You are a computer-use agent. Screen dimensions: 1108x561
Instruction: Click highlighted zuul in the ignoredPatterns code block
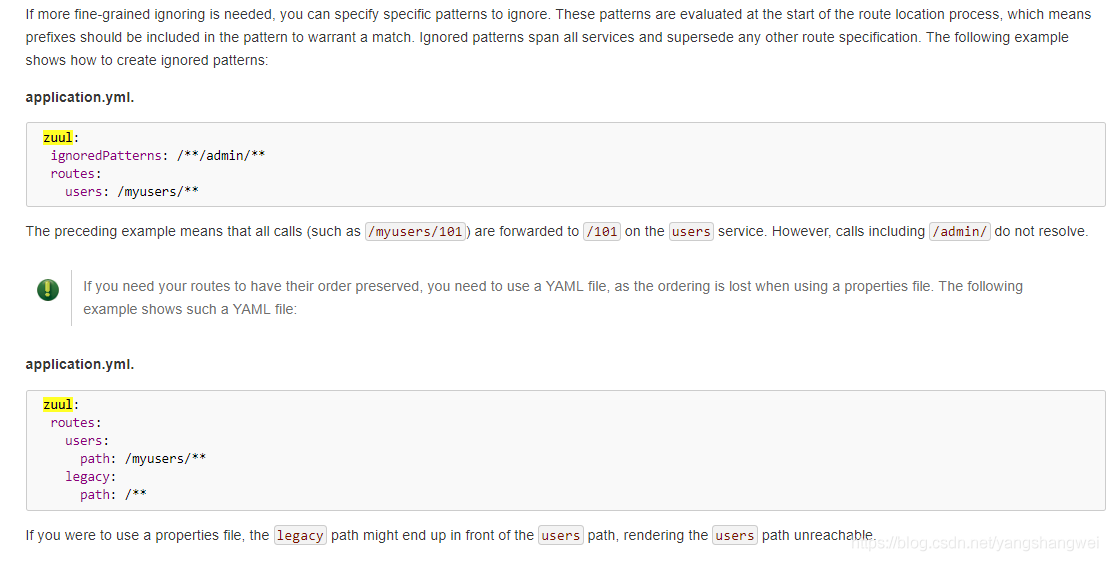[58, 137]
